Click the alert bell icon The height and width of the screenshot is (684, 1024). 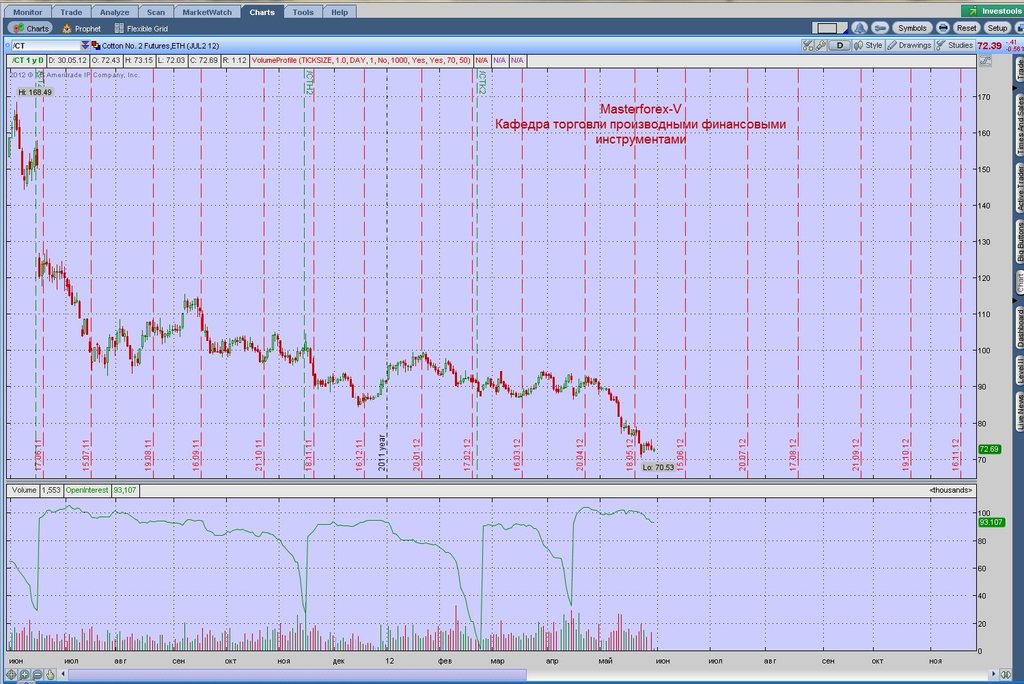coord(859,28)
